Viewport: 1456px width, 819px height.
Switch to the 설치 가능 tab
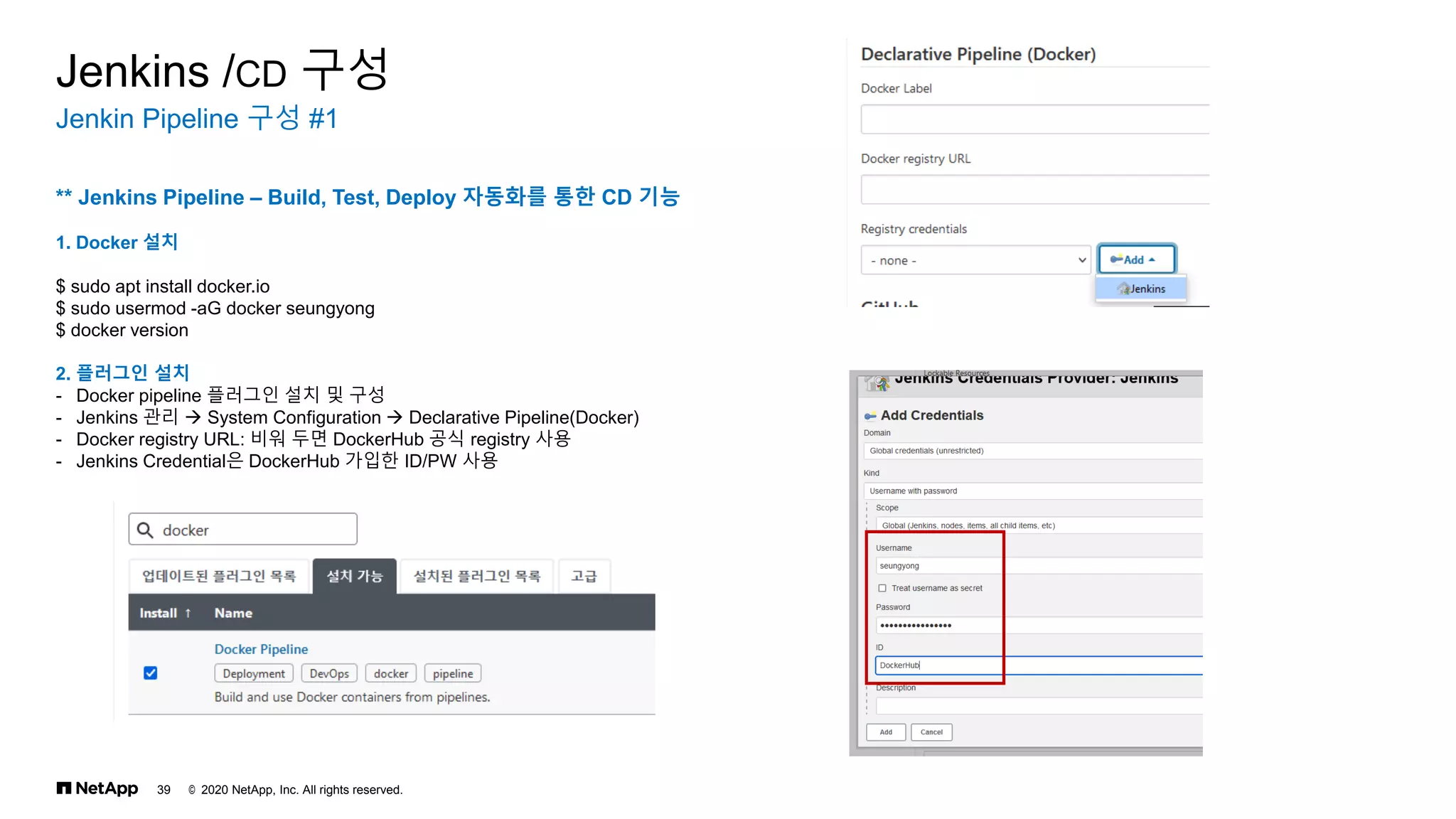(x=355, y=576)
